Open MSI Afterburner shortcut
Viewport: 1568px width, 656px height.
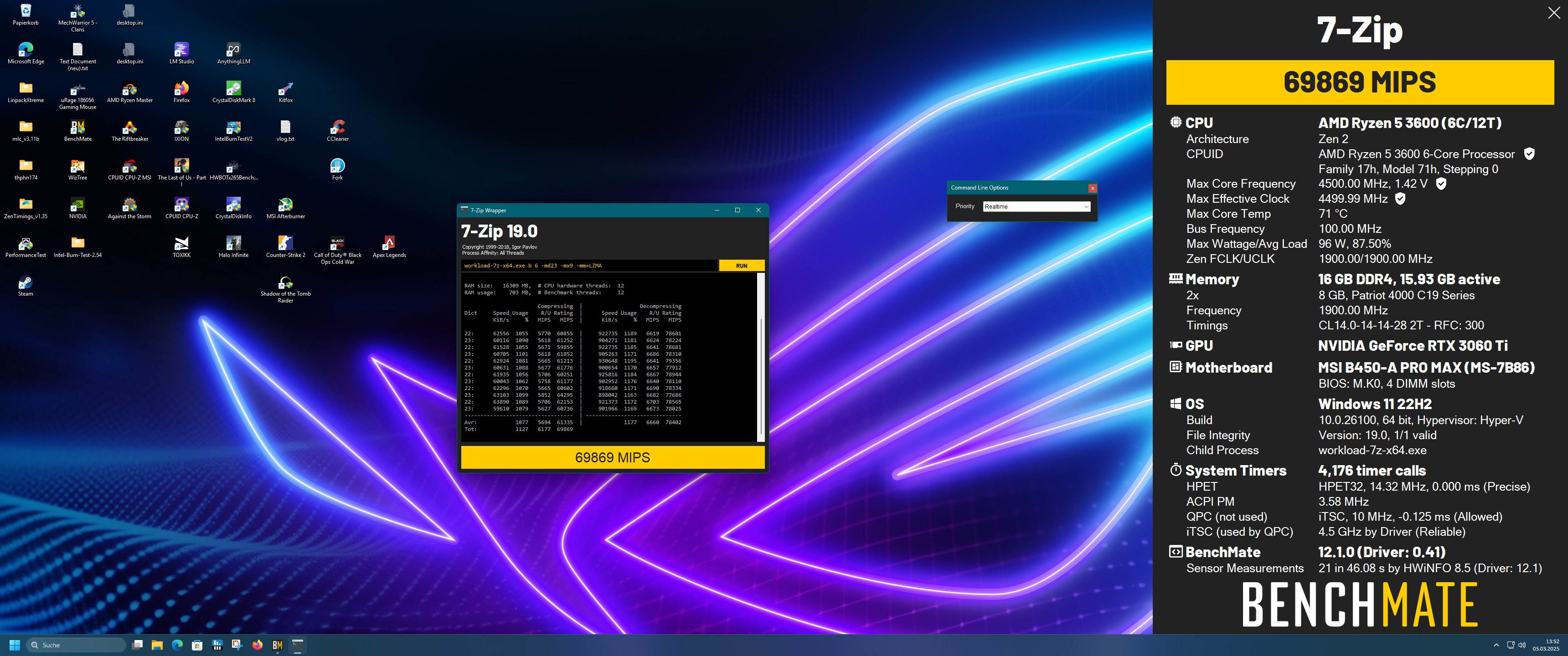click(x=285, y=208)
